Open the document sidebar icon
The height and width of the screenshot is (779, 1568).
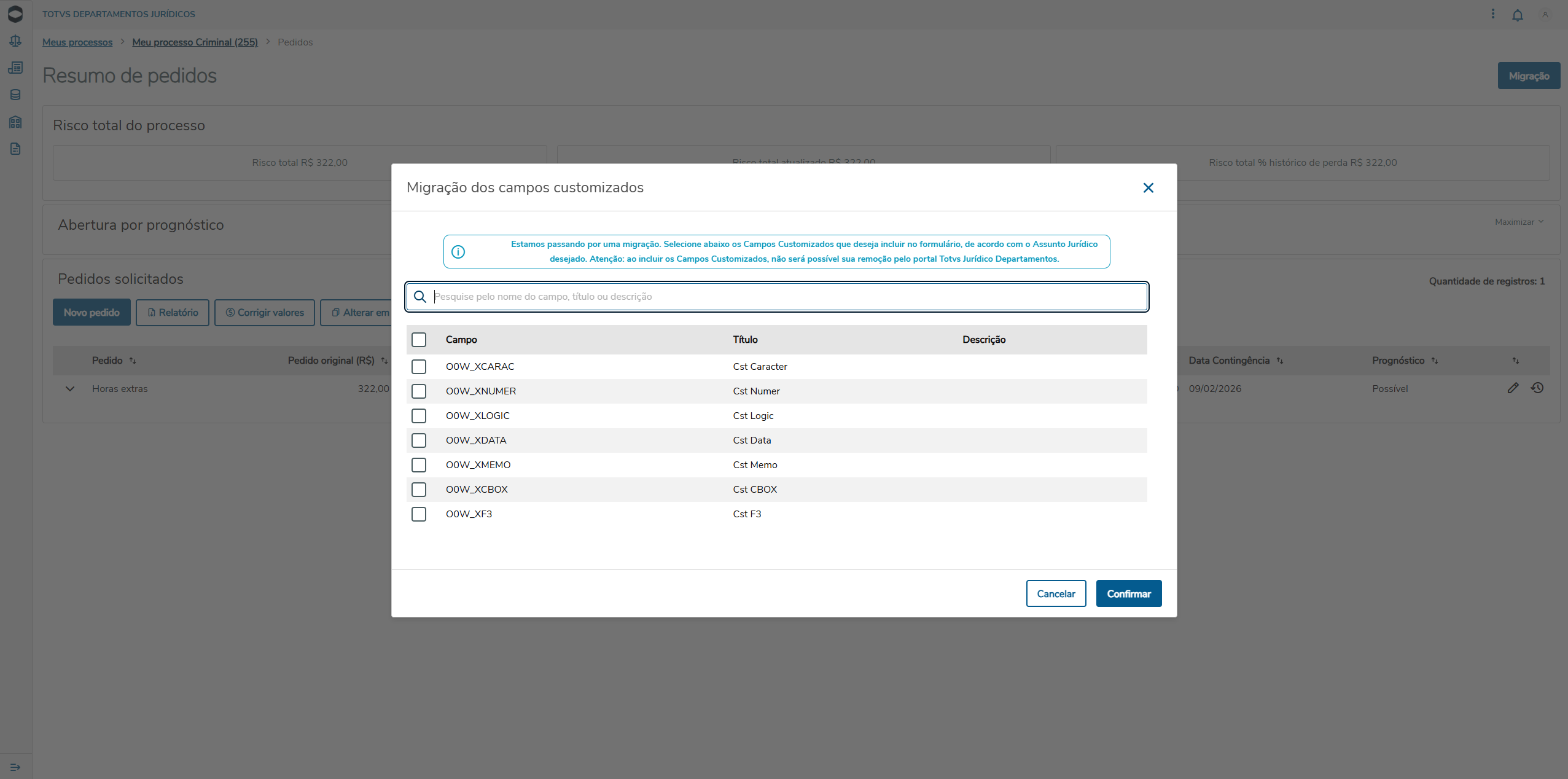click(15, 149)
